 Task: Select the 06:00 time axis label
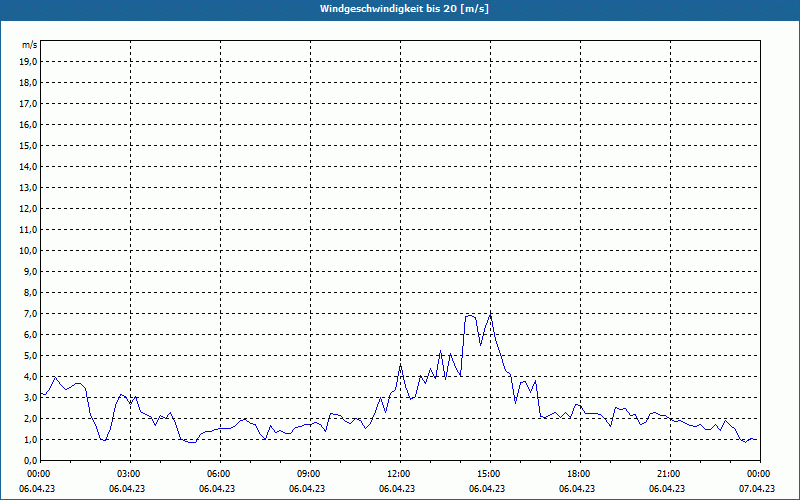point(220,474)
